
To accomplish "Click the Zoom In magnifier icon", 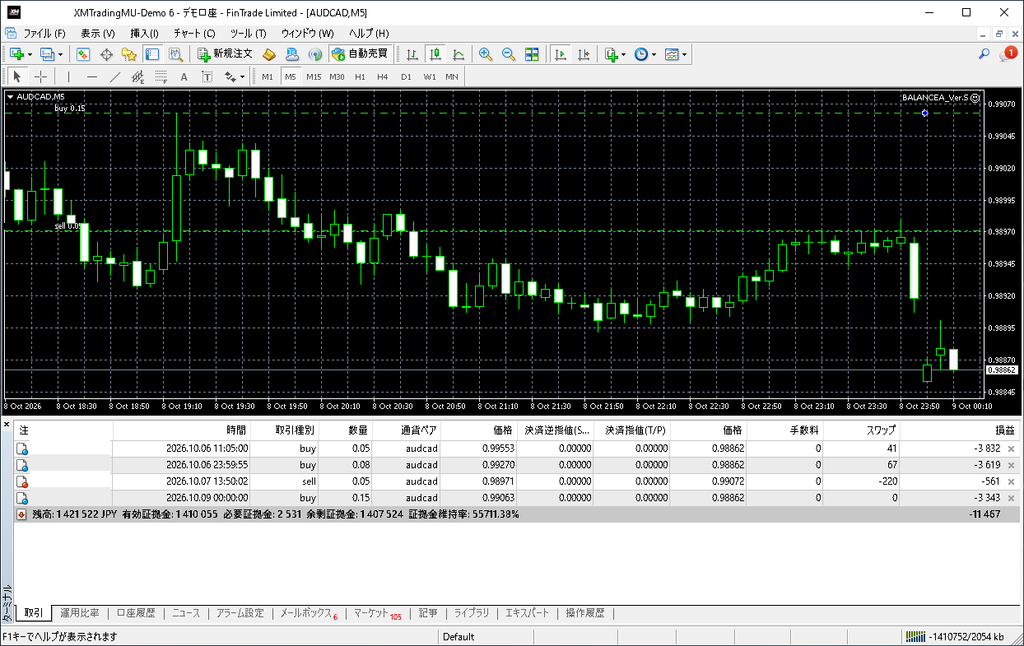I will (x=485, y=54).
